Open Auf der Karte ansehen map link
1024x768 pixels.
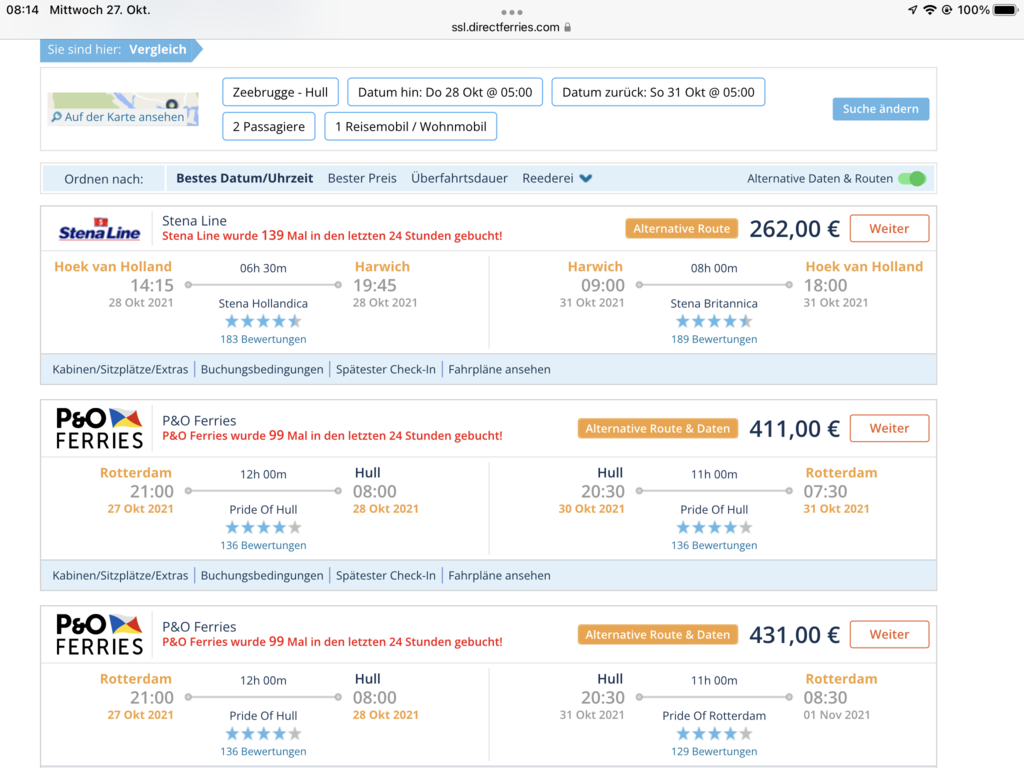pyautogui.click(x=124, y=117)
